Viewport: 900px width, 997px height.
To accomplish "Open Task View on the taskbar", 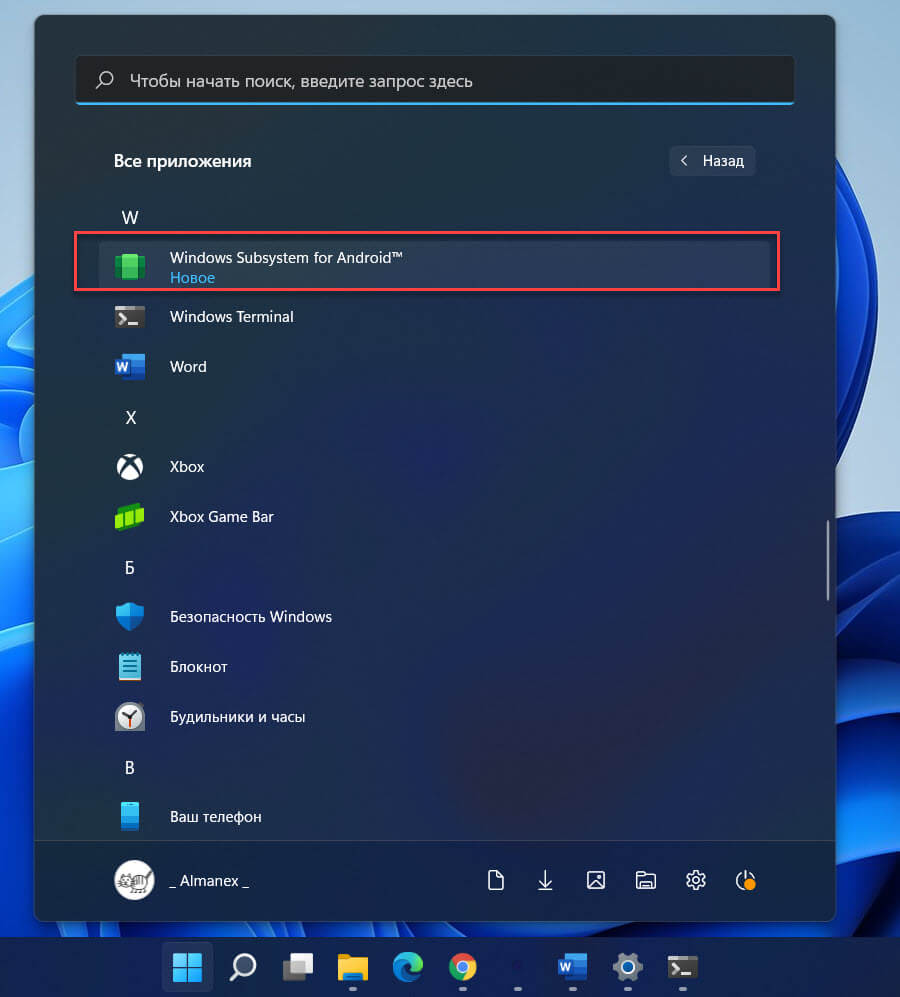I will click(298, 967).
